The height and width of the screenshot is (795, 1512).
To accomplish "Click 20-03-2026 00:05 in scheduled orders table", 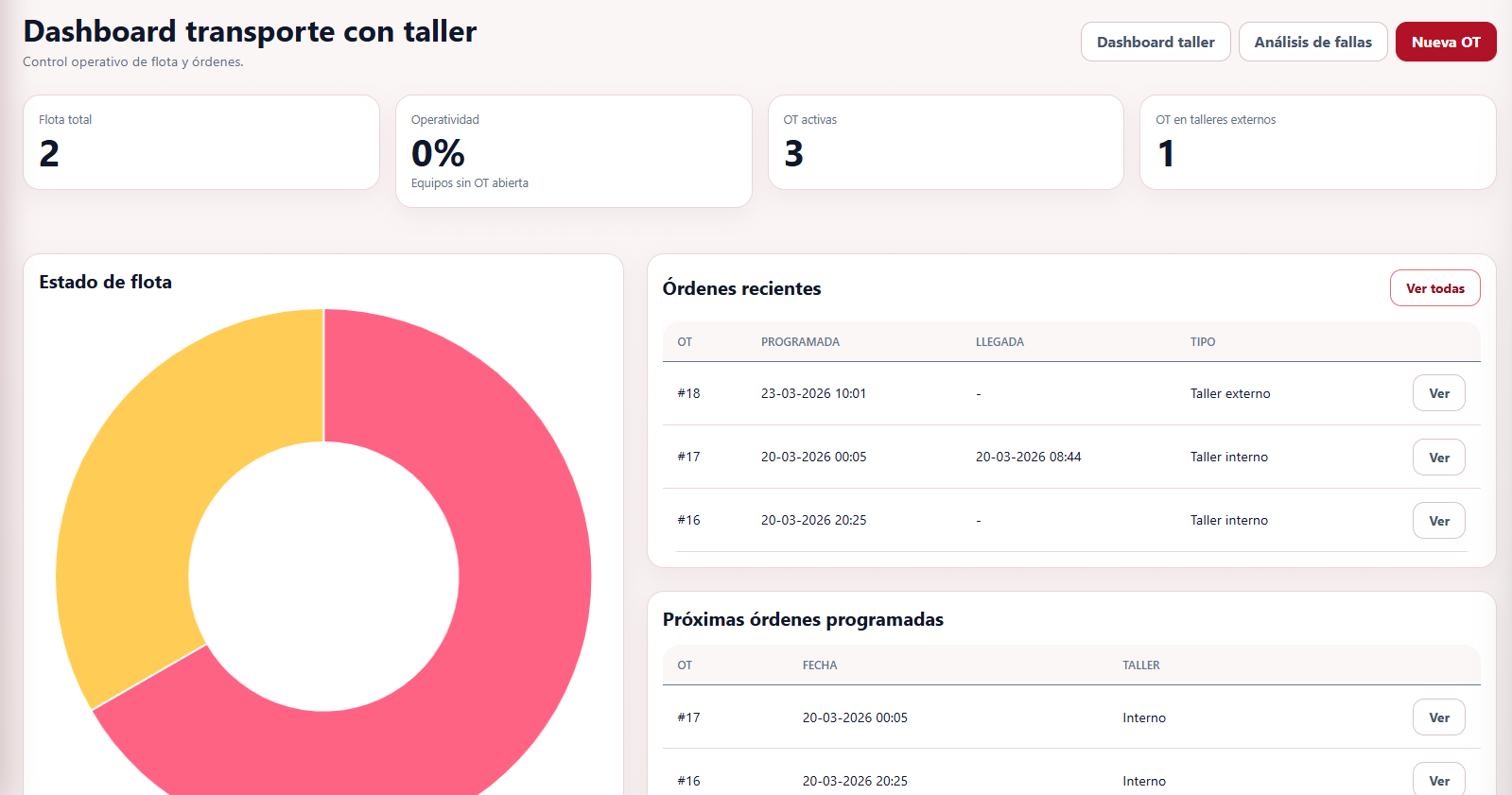I will 855,717.
